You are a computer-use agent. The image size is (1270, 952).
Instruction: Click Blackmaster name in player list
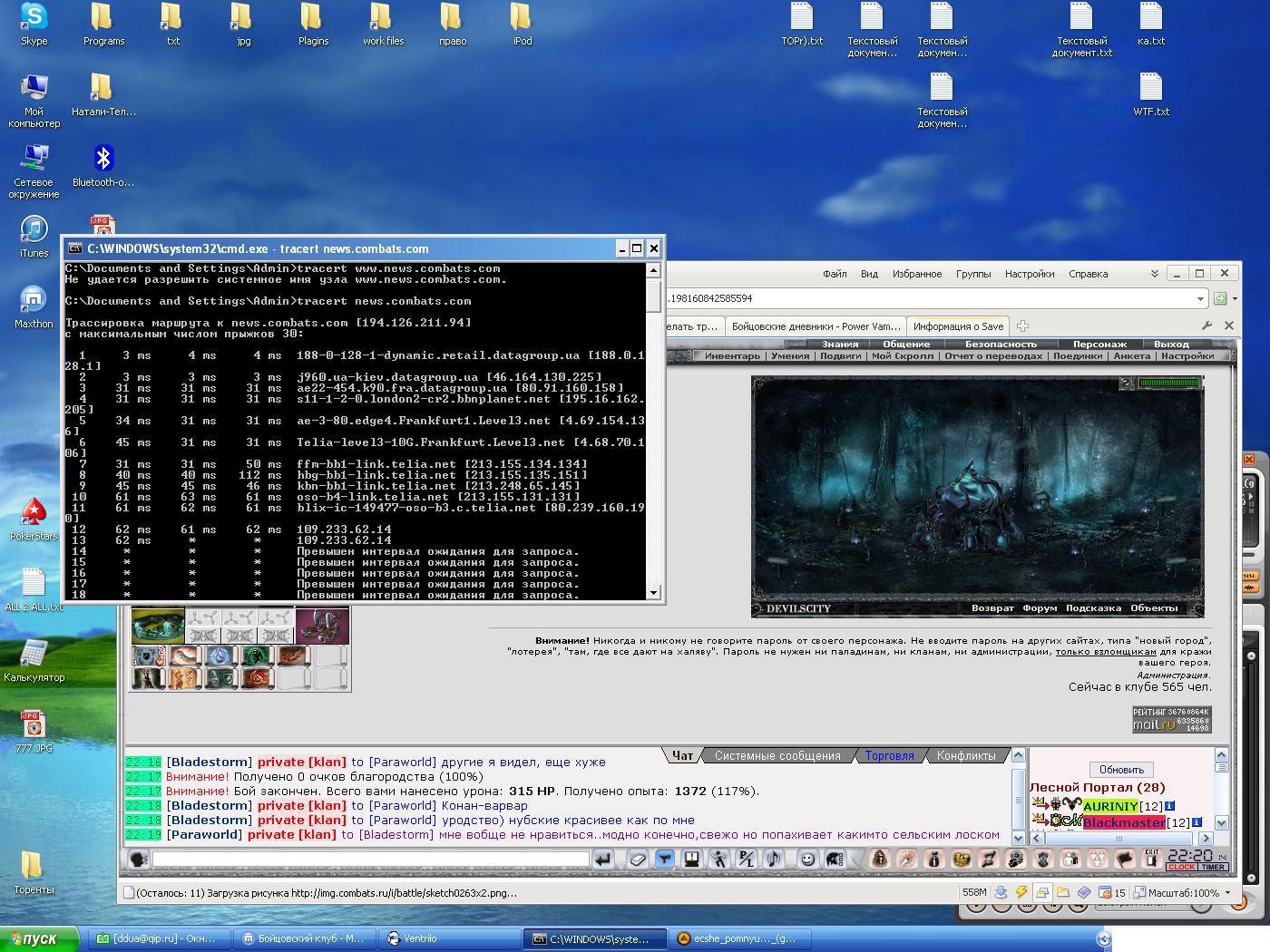[1124, 822]
